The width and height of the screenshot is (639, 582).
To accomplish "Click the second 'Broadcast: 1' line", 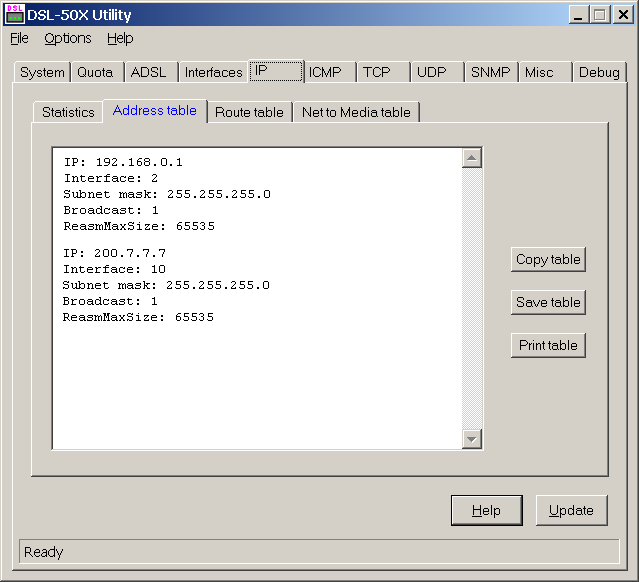I will (x=110, y=301).
